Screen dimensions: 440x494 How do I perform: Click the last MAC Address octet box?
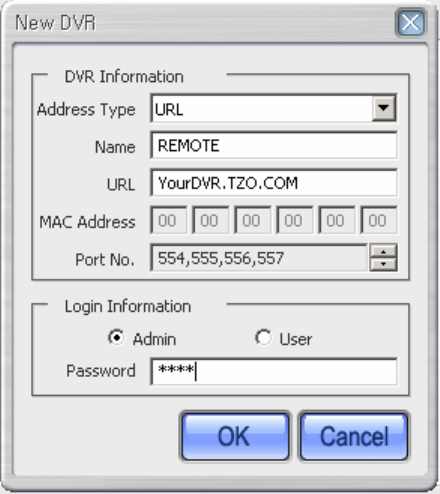click(x=379, y=220)
